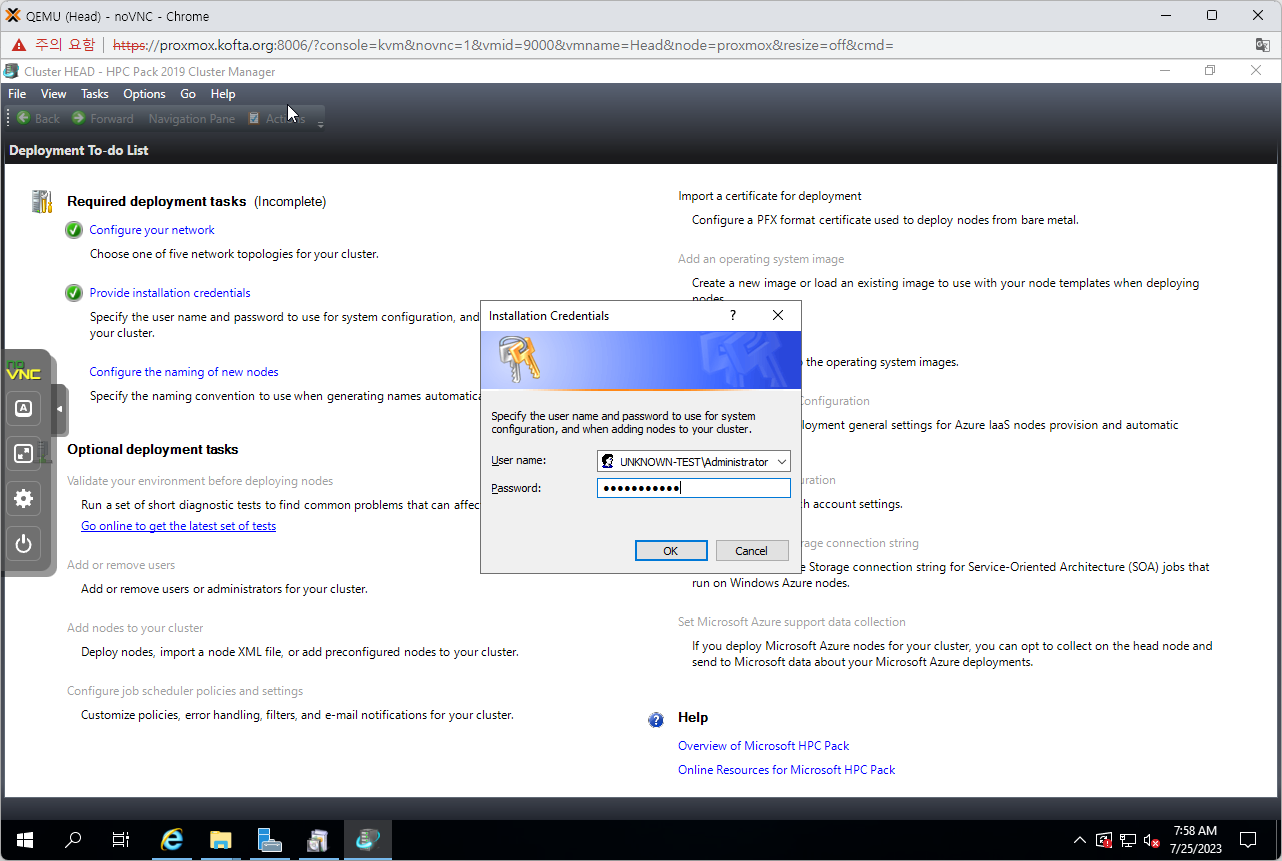1282x861 pixels.
Task: Open Chrome's translate page icon
Action: pos(1263,45)
